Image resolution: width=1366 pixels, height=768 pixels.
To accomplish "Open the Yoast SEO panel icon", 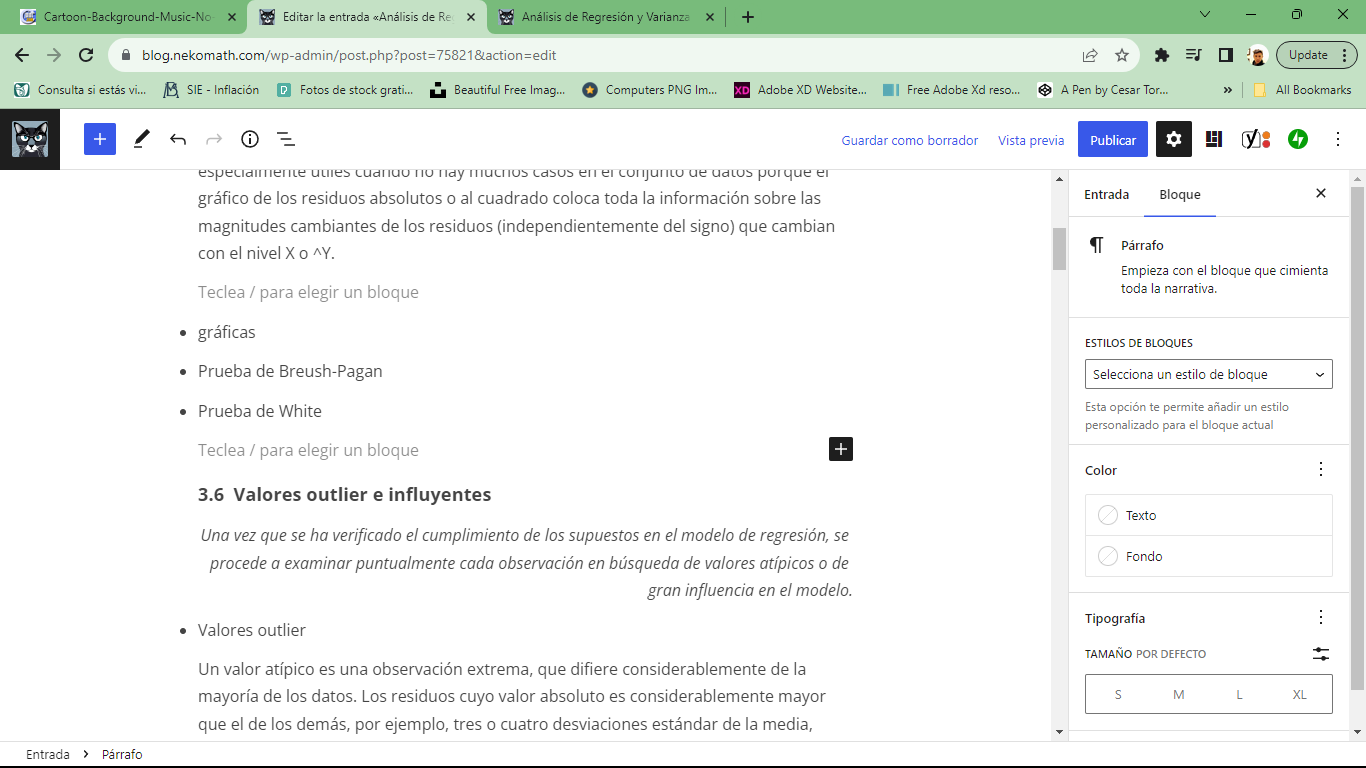I will [x=1255, y=140].
